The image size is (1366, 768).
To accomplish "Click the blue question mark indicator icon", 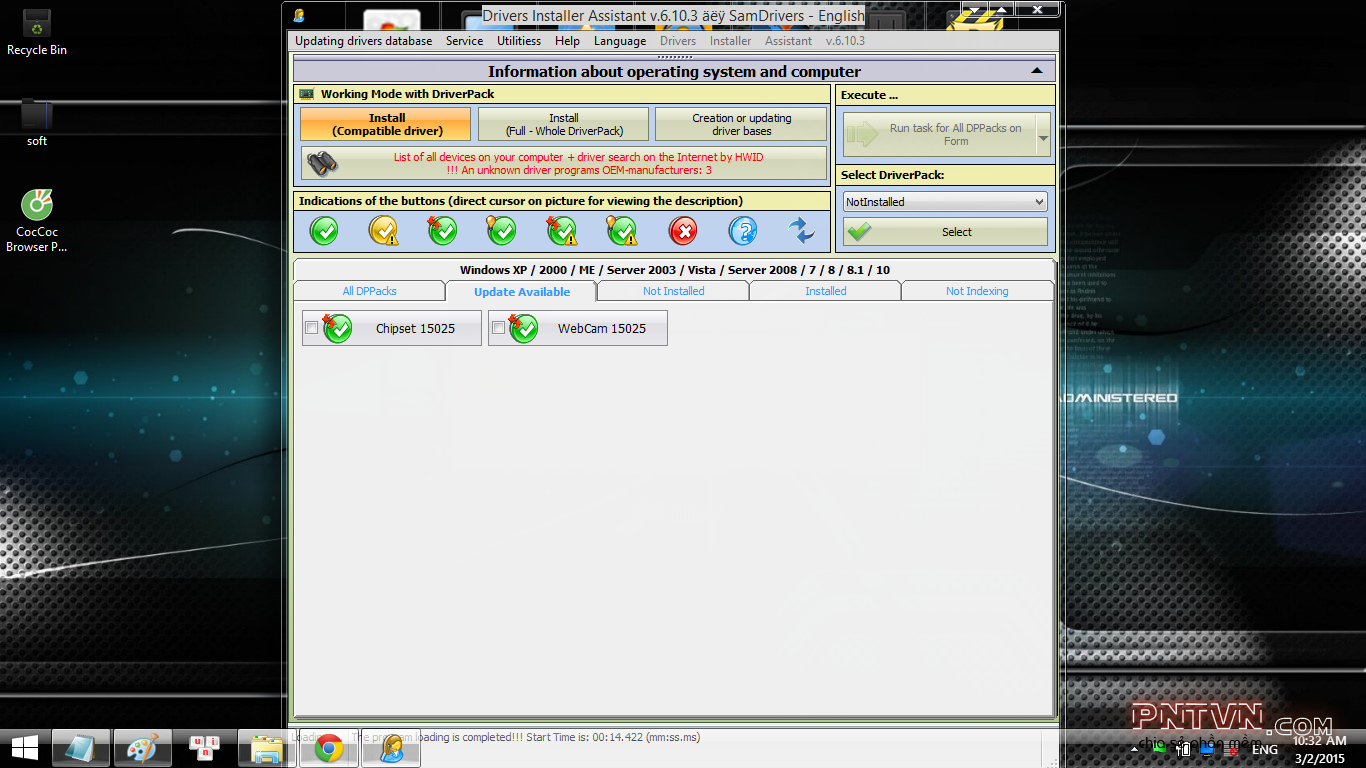I will pos(743,231).
